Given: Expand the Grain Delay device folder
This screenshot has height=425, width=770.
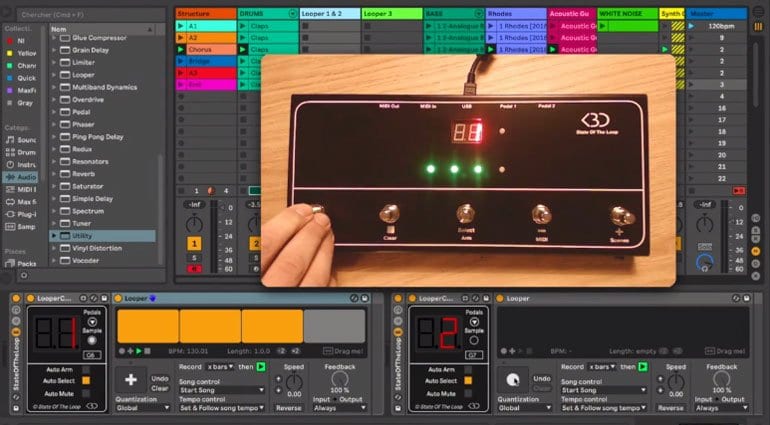Looking at the screenshot, I should (54, 50).
